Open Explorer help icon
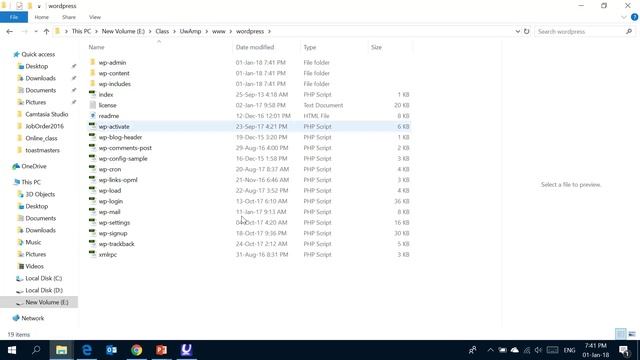The height and width of the screenshot is (360, 640). 634,17
